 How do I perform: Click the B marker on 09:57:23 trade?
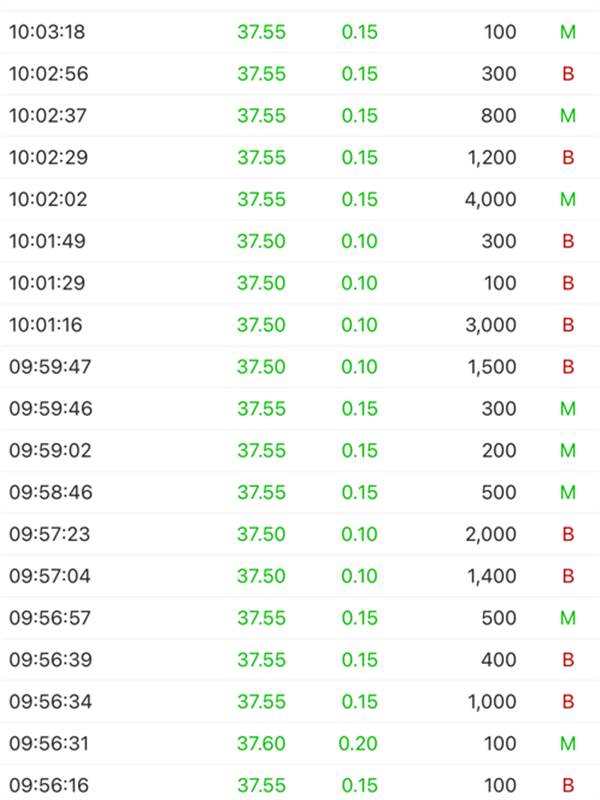pyautogui.click(x=568, y=534)
